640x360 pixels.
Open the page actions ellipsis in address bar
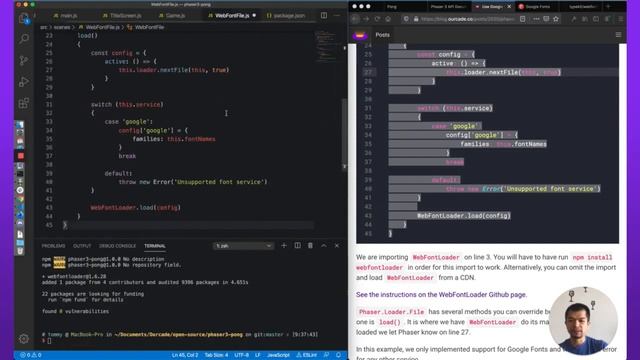coord(536,19)
